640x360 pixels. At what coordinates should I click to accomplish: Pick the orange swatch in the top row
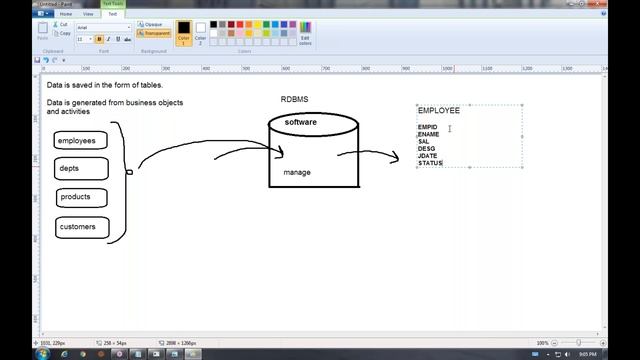249,24
